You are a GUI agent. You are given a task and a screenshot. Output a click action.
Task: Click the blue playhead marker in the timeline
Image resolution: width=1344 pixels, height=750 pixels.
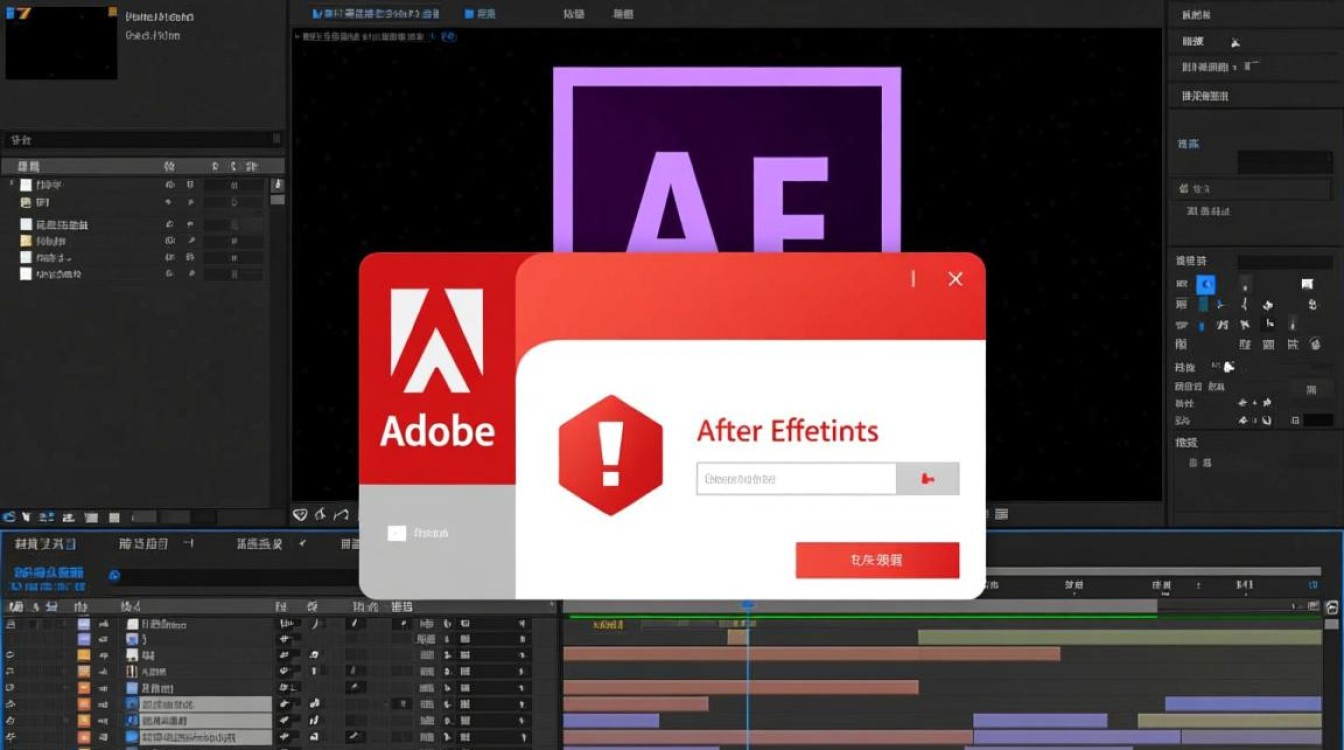pos(747,606)
